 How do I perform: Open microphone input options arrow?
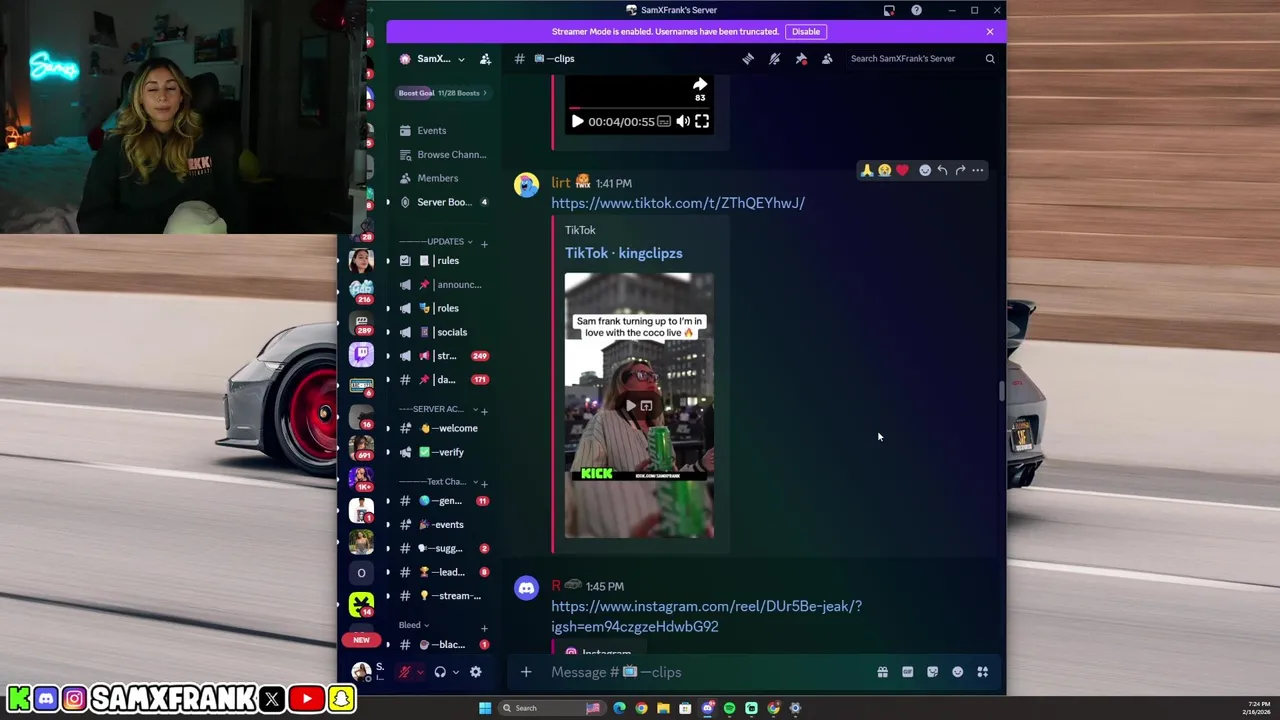click(418, 672)
